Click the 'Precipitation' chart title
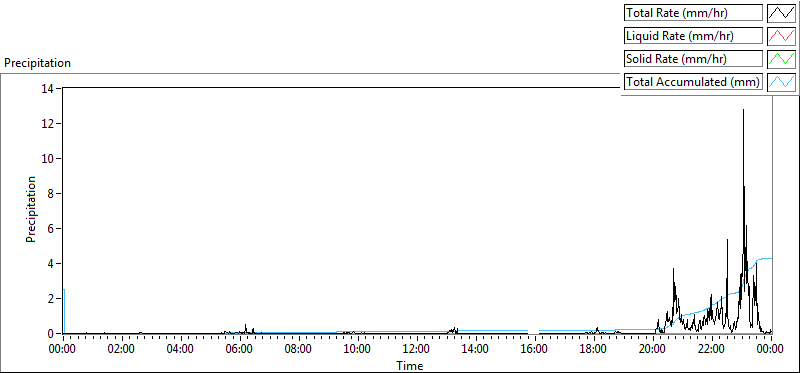Screen dimensions: 800x373 (37, 63)
